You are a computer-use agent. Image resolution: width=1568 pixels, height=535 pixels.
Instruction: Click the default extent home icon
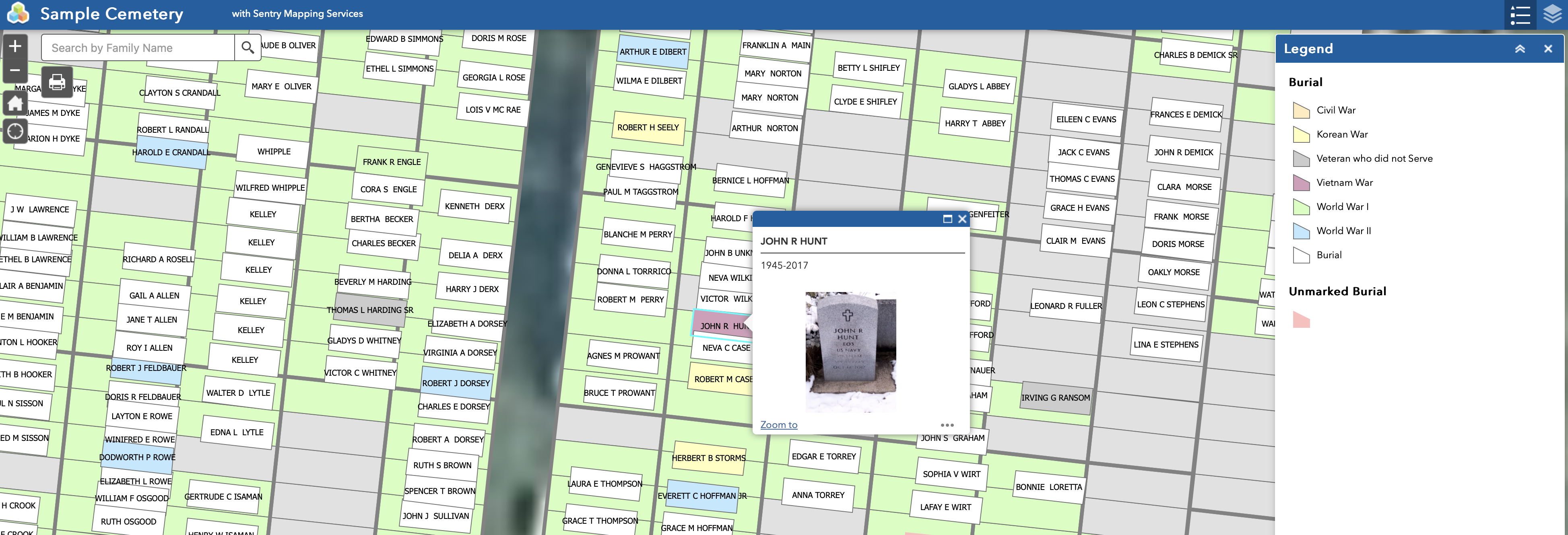(x=15, y=103)
